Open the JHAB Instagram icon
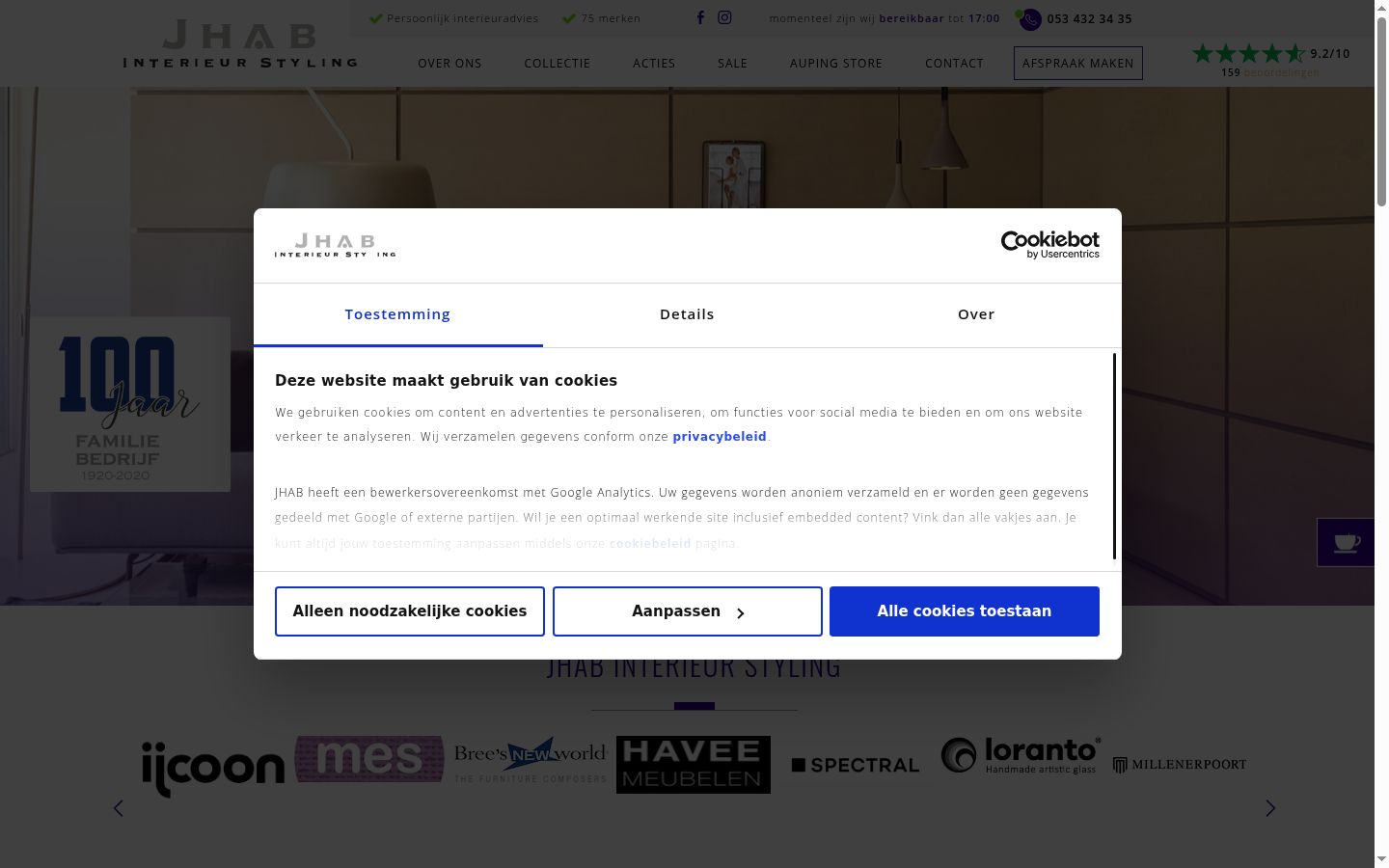The image size is (1389, 868). pos(724,17)
